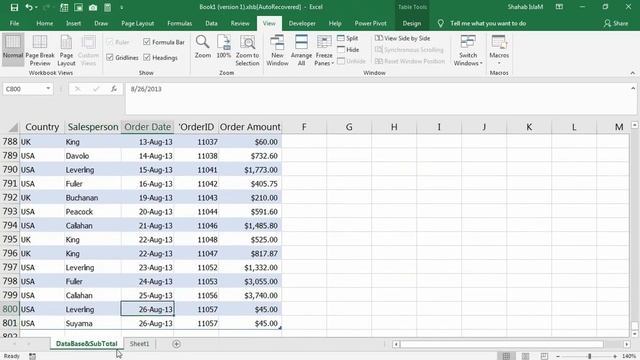Switch to the Home ribbon tab
Screen dimensions: 640x360
pos(44,24)
